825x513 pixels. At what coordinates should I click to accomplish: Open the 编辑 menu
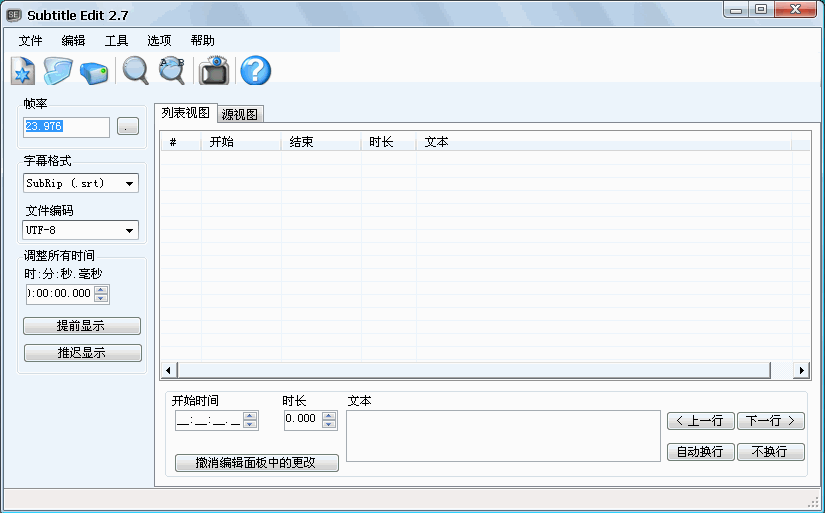(73, 41)
